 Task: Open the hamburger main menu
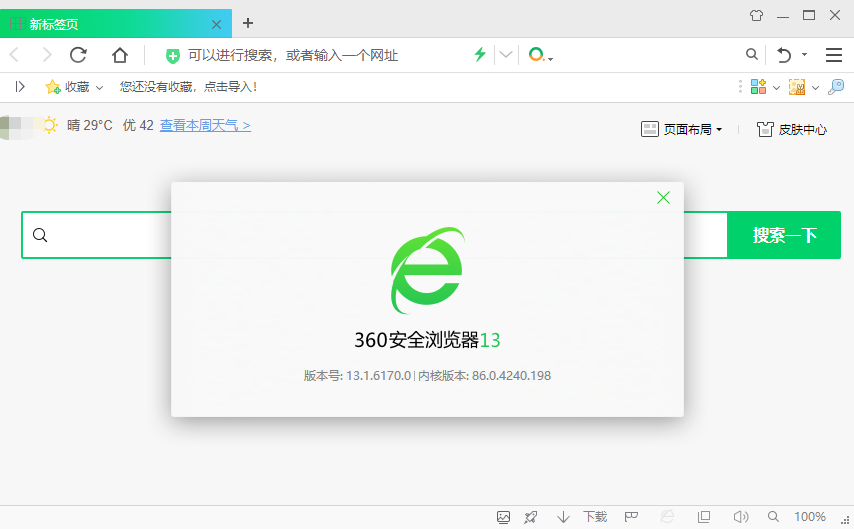pos(834,55)
